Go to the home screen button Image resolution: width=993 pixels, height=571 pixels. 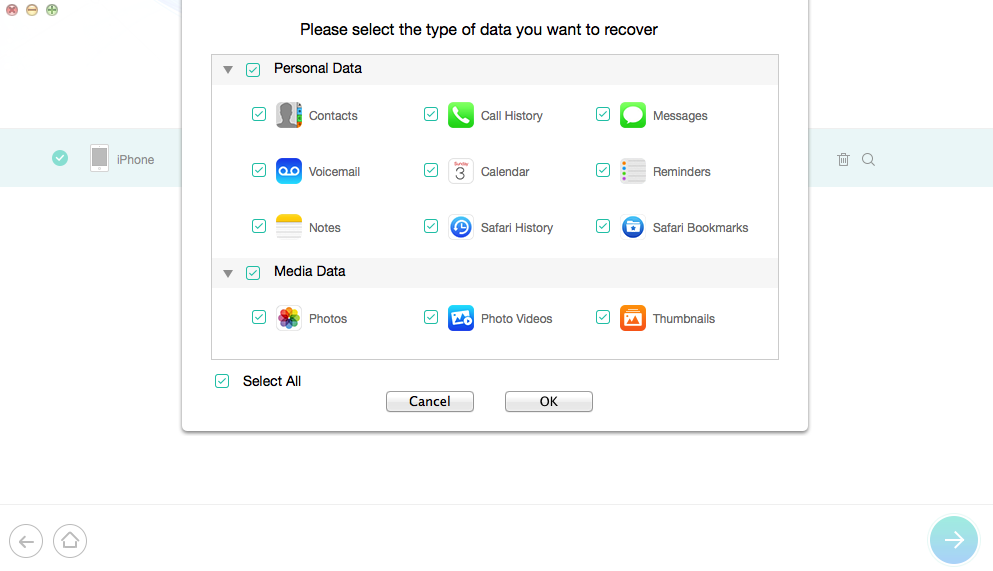tap(70, 541)
